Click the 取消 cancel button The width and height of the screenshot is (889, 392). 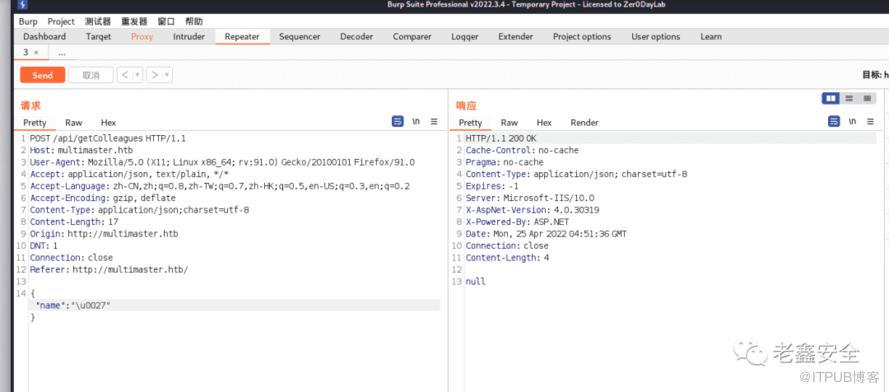click(91, 75)
